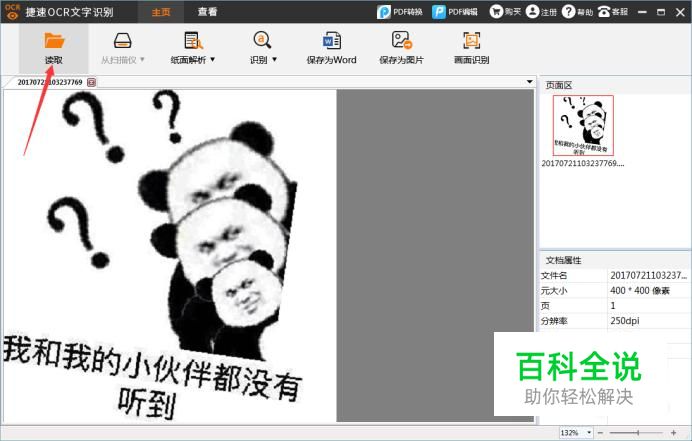This screenshot has width=692, height=441.
Task: Switch to the 主页 tab
Action: pos(161,12)
